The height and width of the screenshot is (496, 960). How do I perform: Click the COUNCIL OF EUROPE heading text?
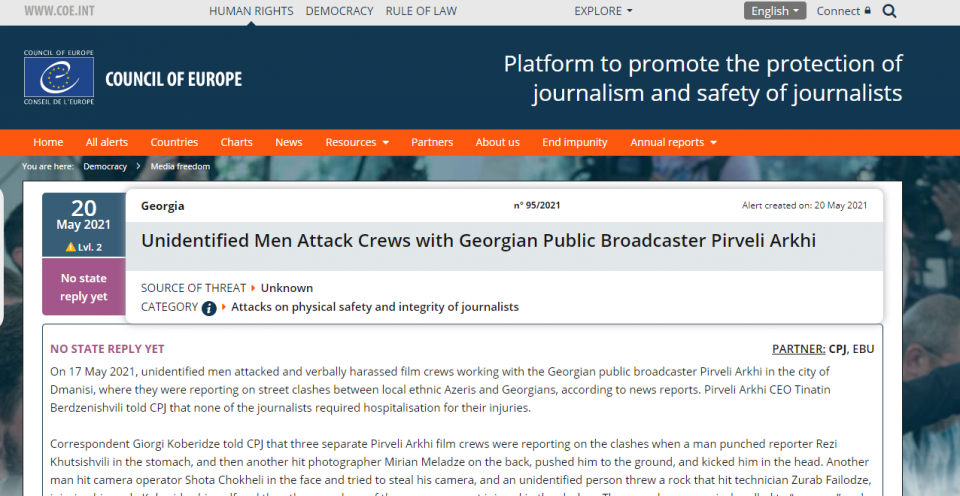[x=173, y=79]
